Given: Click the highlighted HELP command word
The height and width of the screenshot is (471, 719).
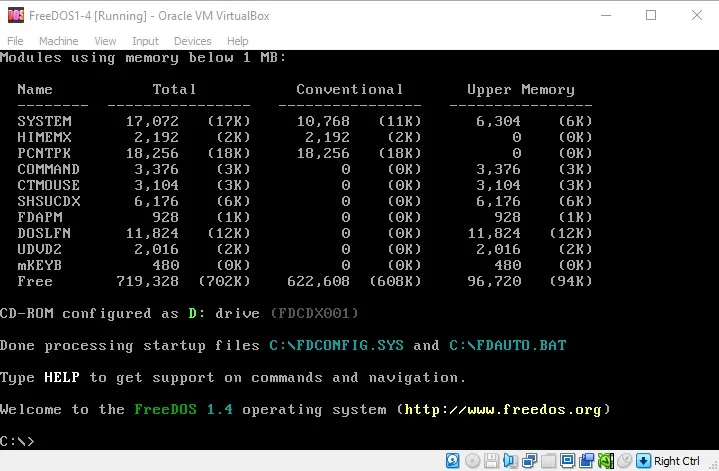Looking at the screenshot, I should point(62,377).
